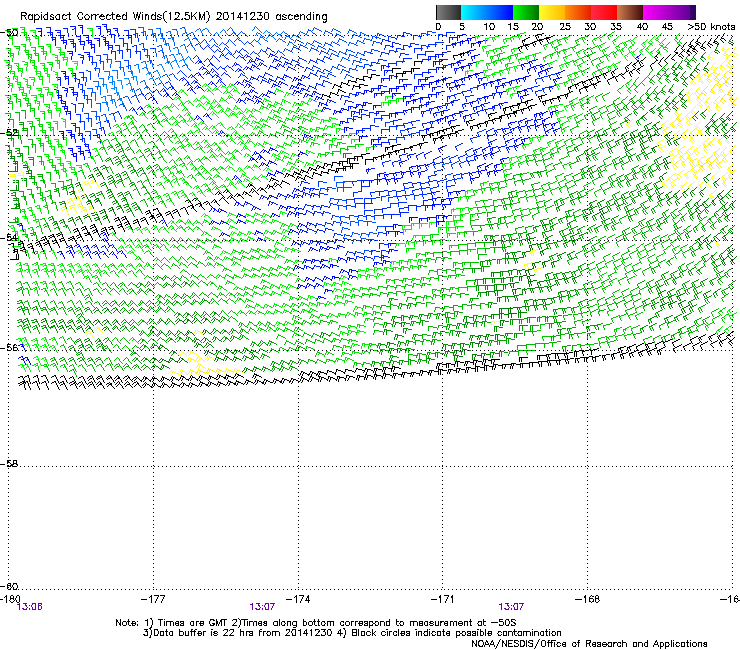Image resolution: width=740 pixels, height=650 pixels.
Task: Click the -56 latitude axis label
Action: [9, 347]
